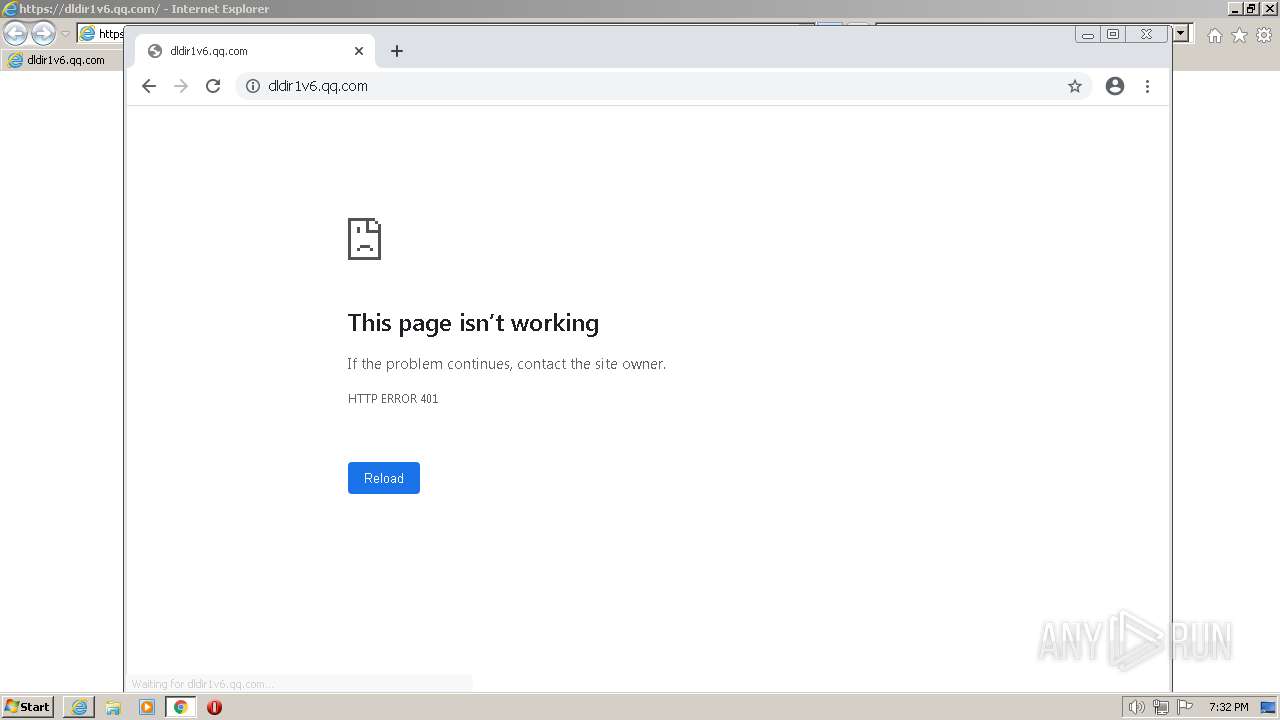Select the Internet Explorer dldir1v6.qq.com tab
The image size is (1280, 720).
64,60
